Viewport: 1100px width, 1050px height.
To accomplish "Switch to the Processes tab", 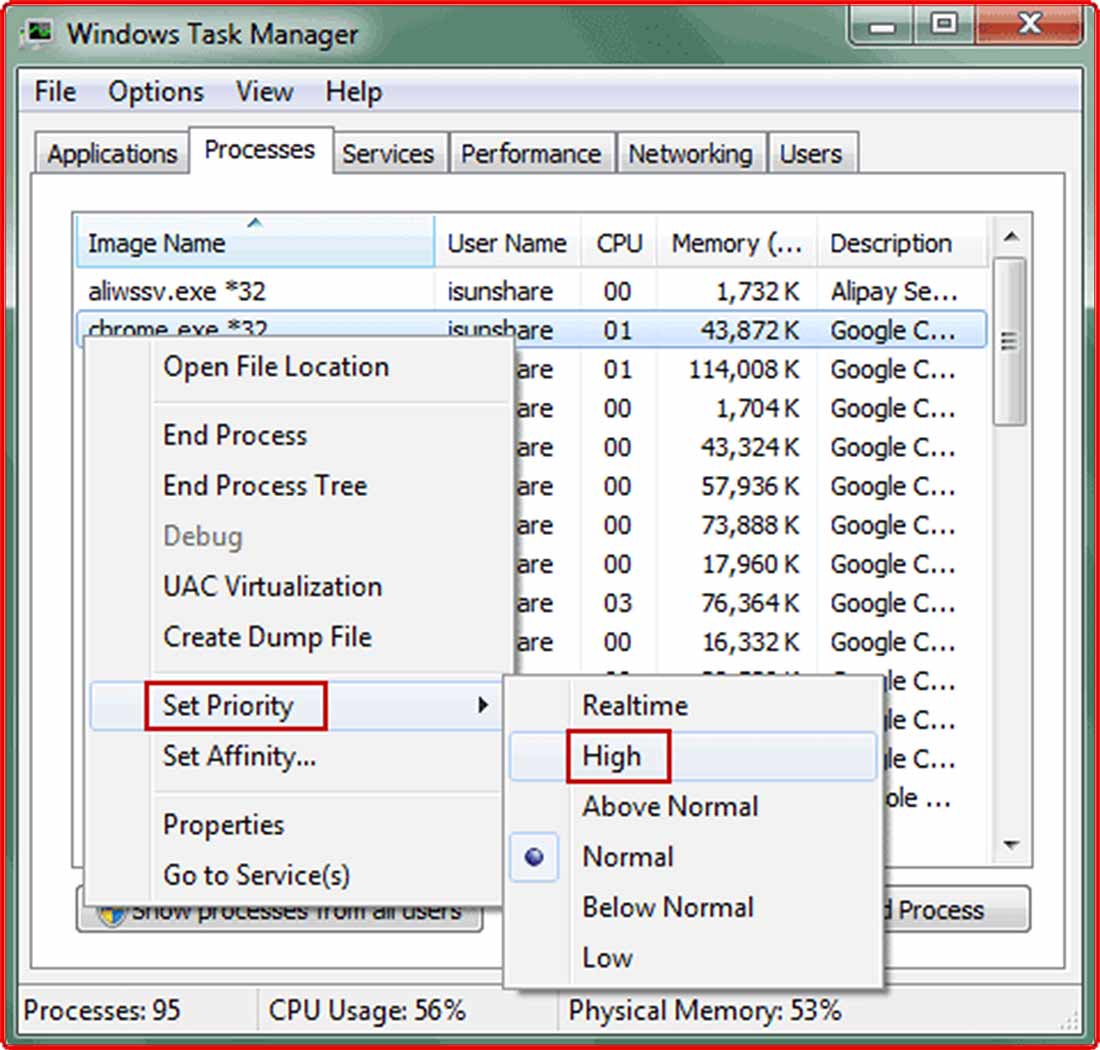I will point(260,150).
